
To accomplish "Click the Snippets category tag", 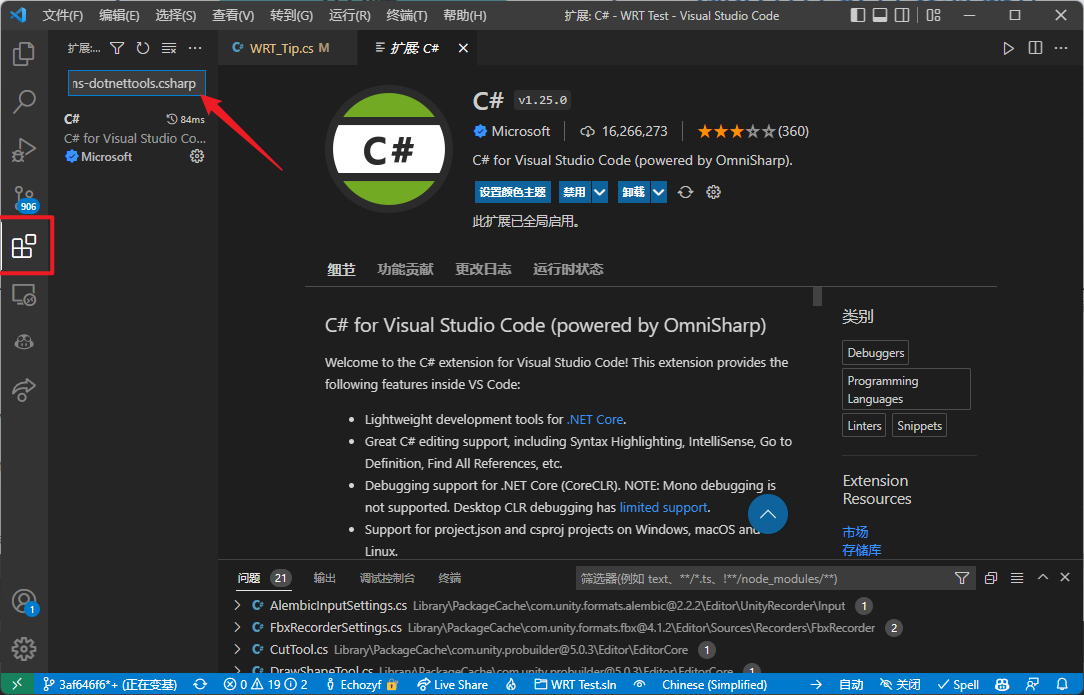I will pyautogui.click(x=919, y=425).
